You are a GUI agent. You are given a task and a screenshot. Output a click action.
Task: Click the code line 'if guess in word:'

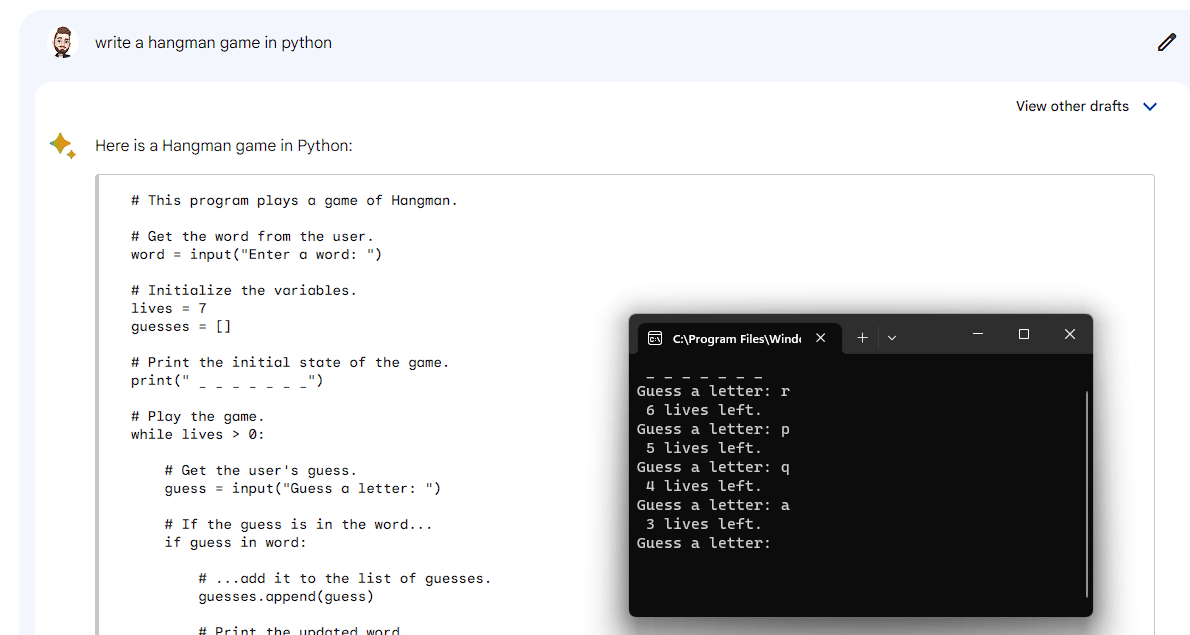click(x=235, y=542)
